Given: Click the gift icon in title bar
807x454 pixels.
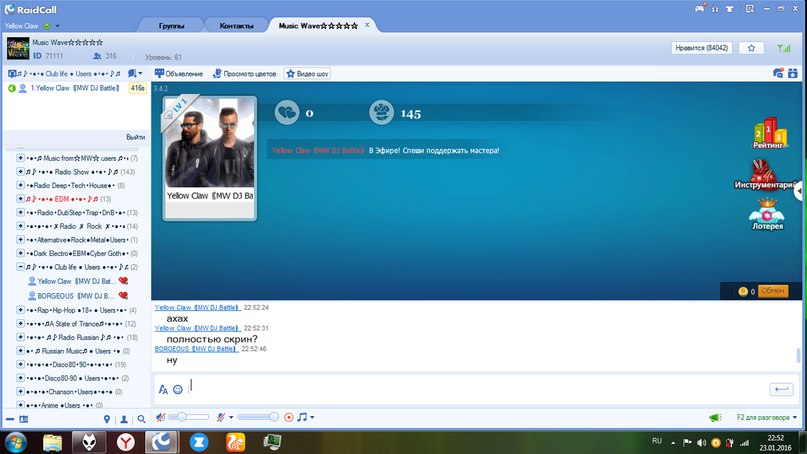Looking at the screenshot, I should [x=715, y=9].
